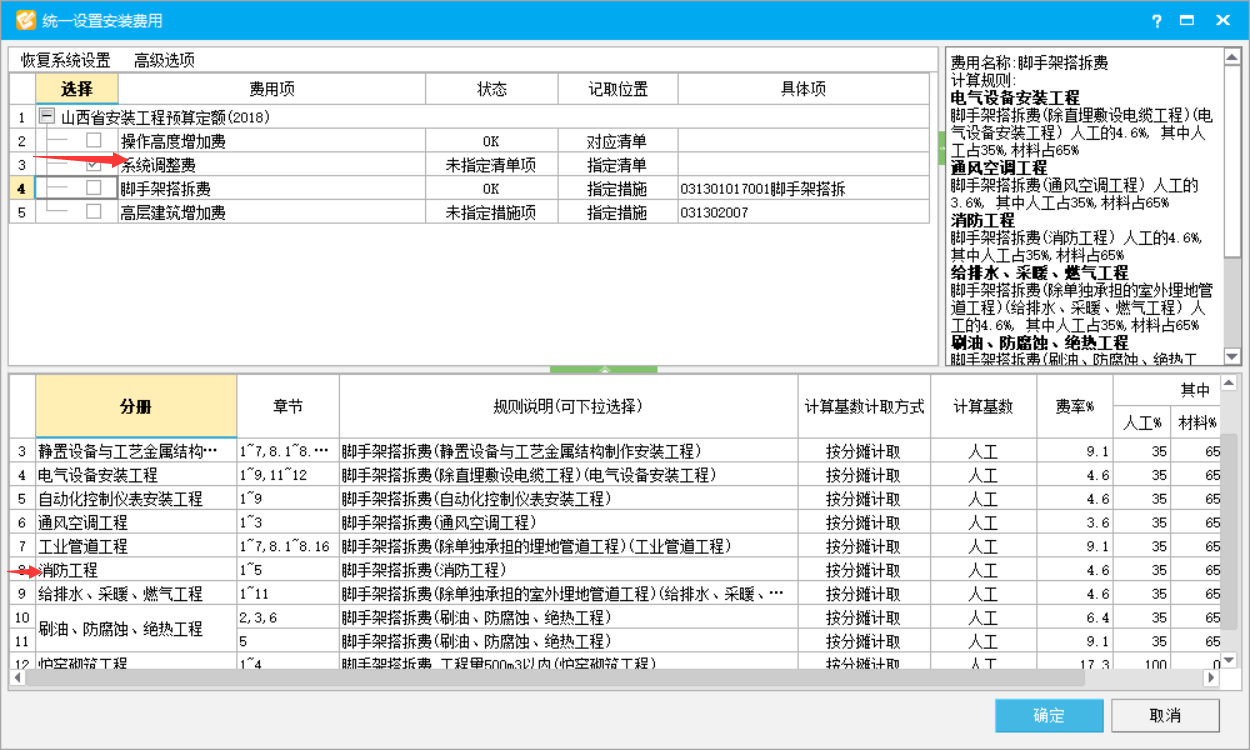Toggle 操作高度增加费 checkbox
The image size is (1250, 750).
point(94,141)
